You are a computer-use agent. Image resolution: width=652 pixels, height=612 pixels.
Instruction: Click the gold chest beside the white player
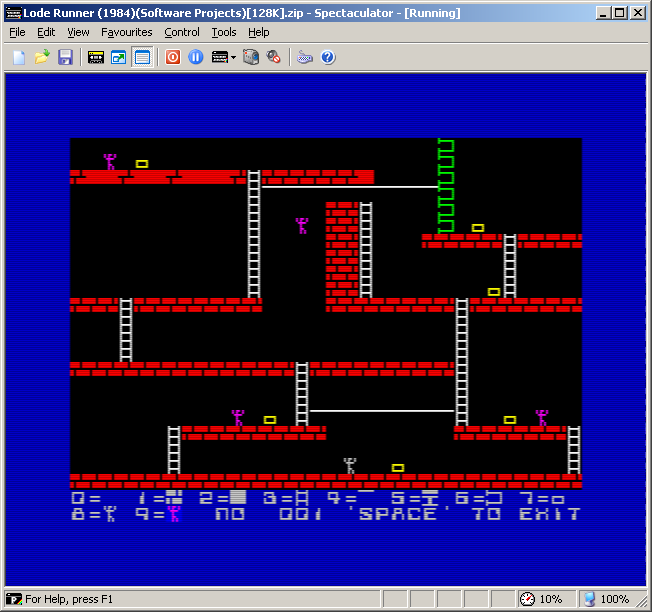point(398,468)
